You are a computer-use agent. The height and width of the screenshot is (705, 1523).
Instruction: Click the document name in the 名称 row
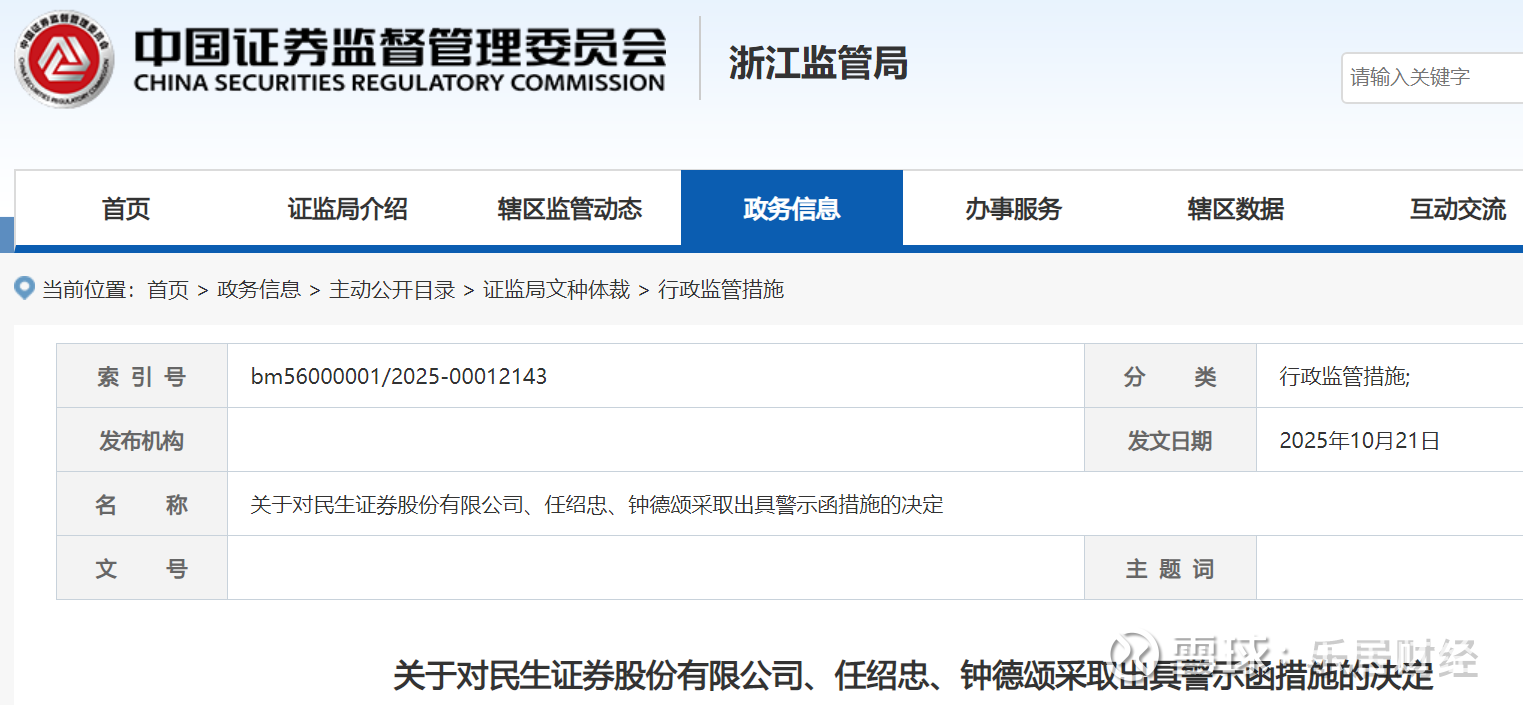coord(597,505)
